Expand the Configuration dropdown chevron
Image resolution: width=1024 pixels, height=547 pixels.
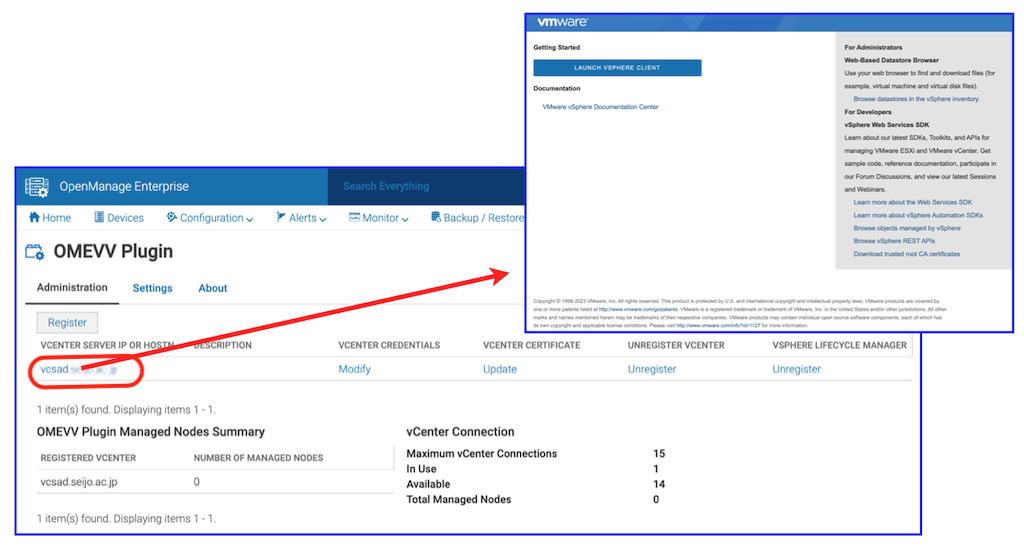point(249,219)
